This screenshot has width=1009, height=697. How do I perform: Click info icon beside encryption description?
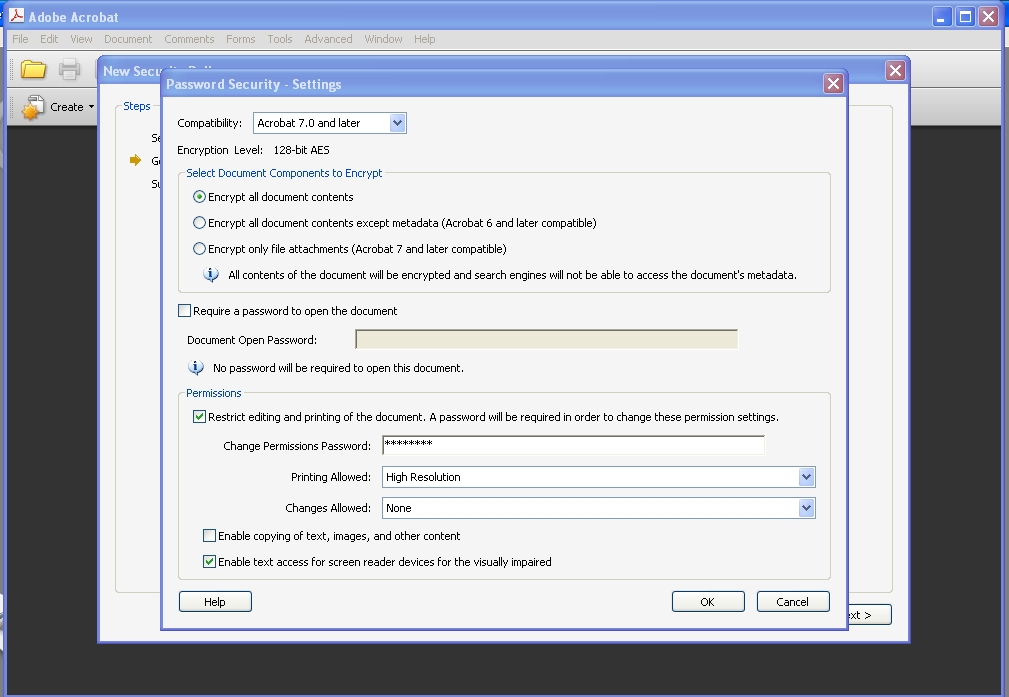point(210,275)
